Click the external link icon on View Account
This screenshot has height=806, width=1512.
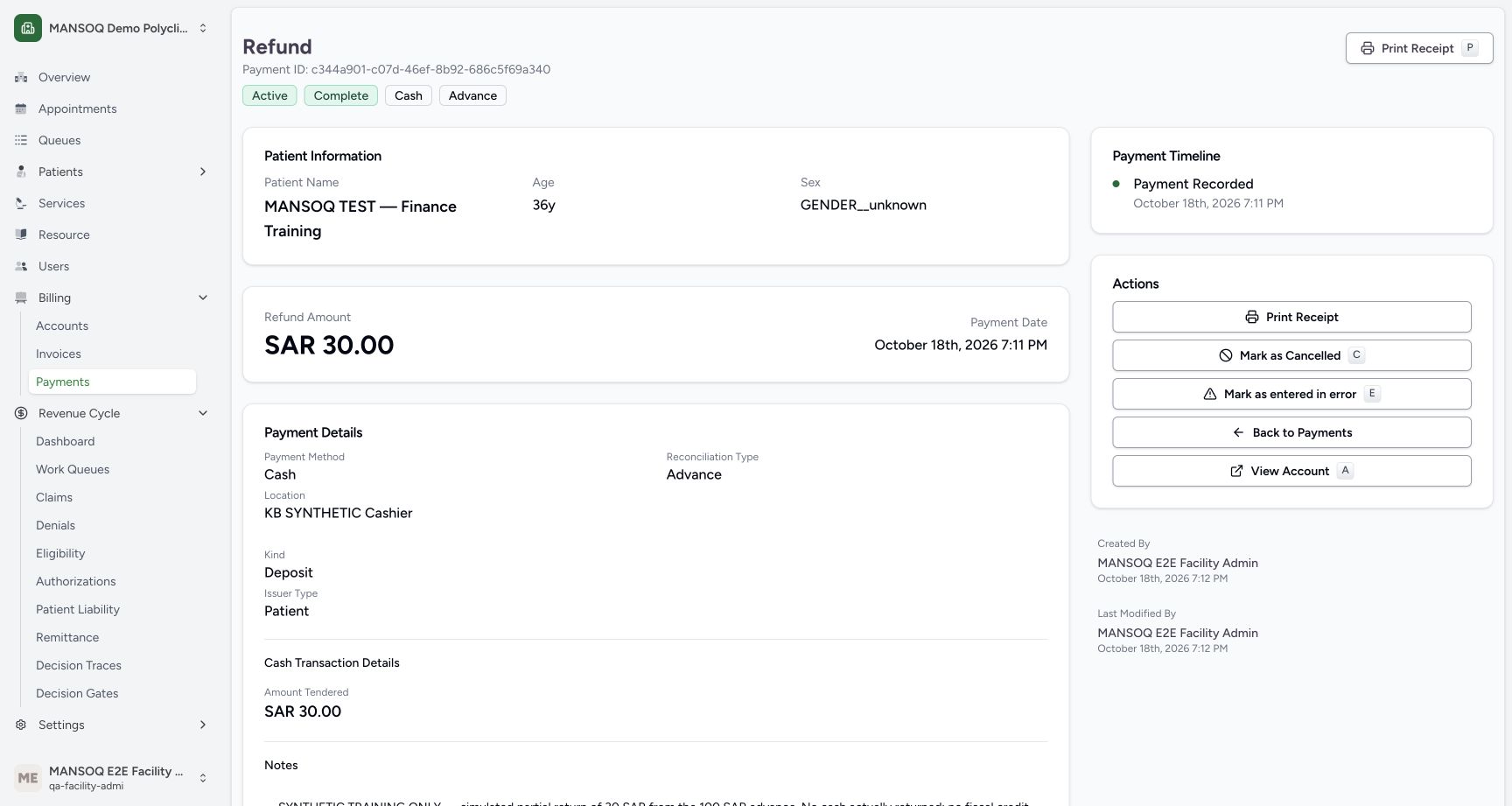pyautogui.click(x=1236, y=471)
